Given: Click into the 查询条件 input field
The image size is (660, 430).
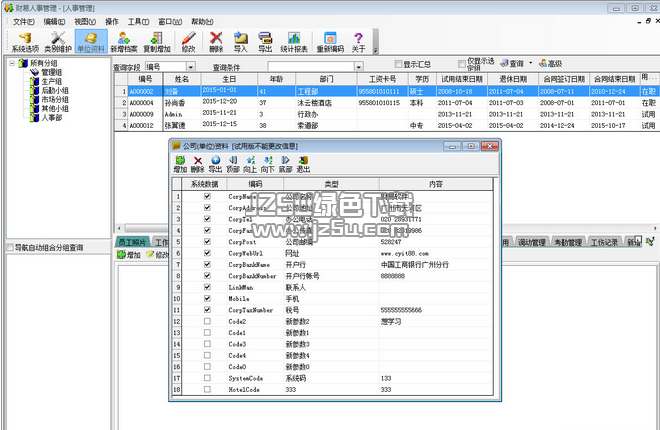Looking at the screenshot, I should pos(311,66).
